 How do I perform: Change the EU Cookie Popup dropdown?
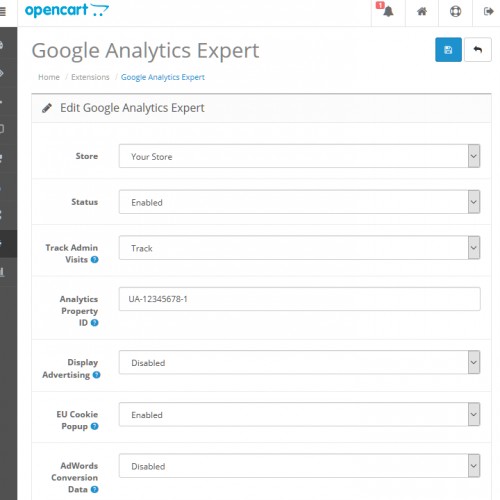[299, 414]
